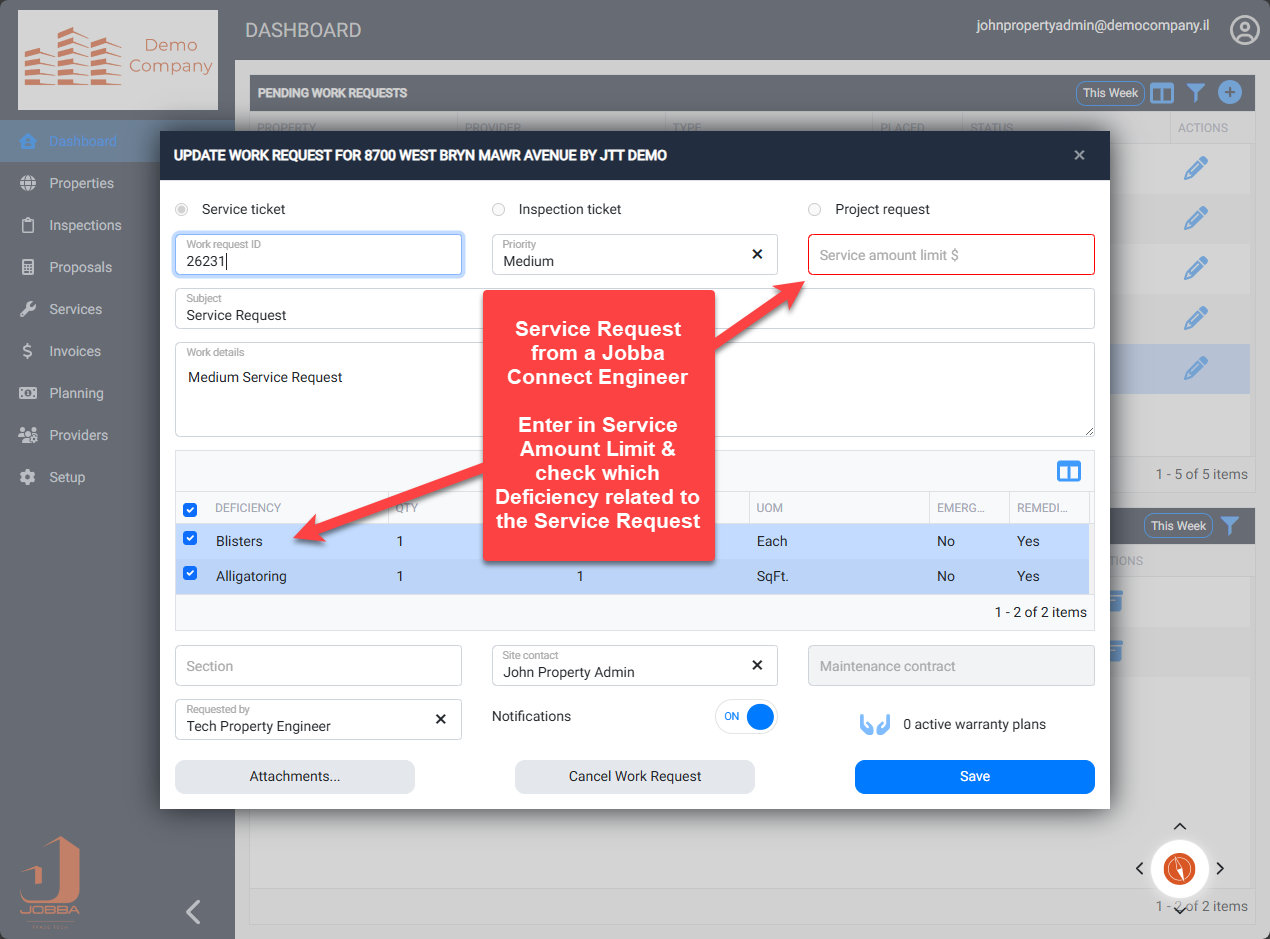1270x939 pixels.
Task: Select the Inspection ticket radio button
Action: (498, 210)
